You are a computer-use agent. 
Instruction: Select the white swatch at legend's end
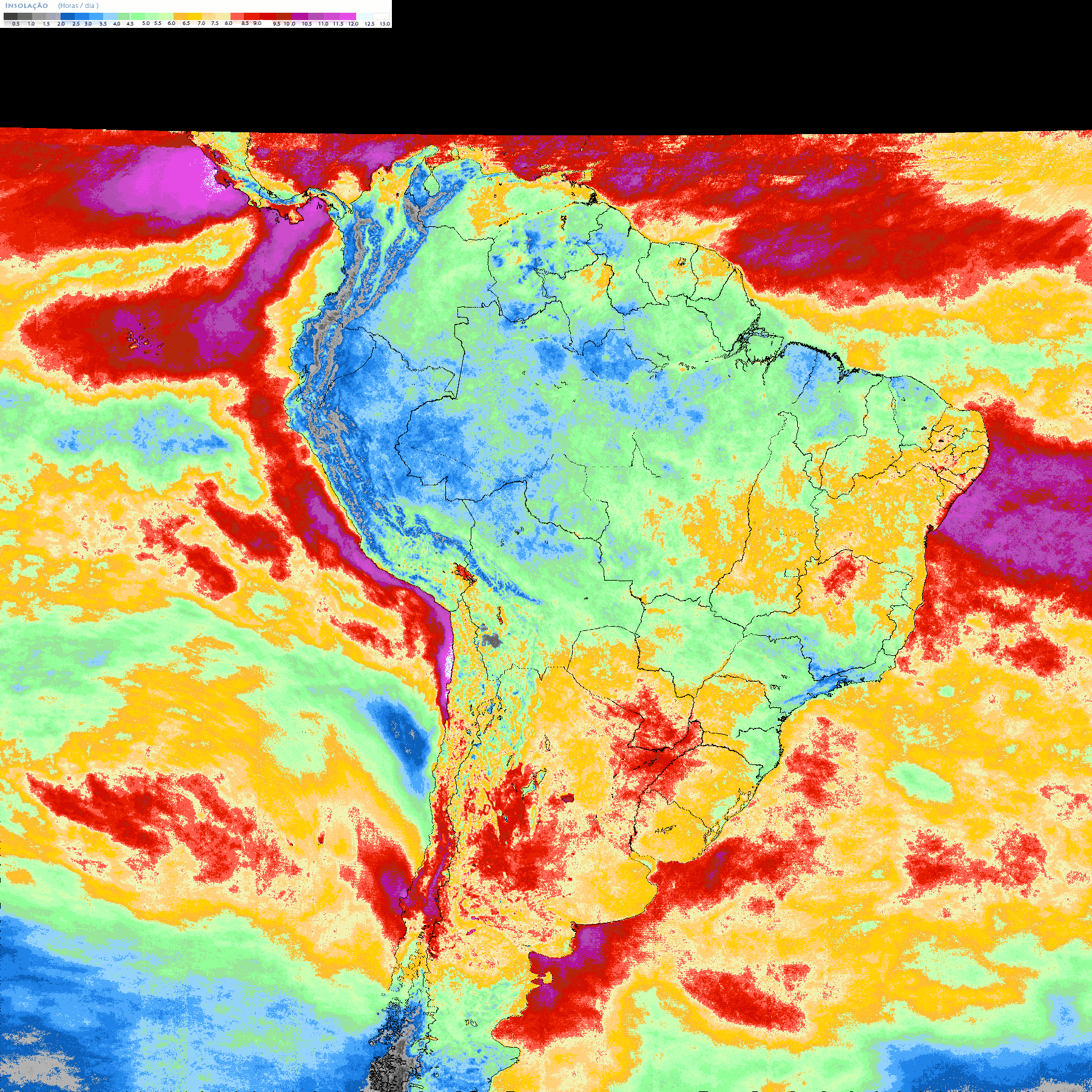(381, 16)
